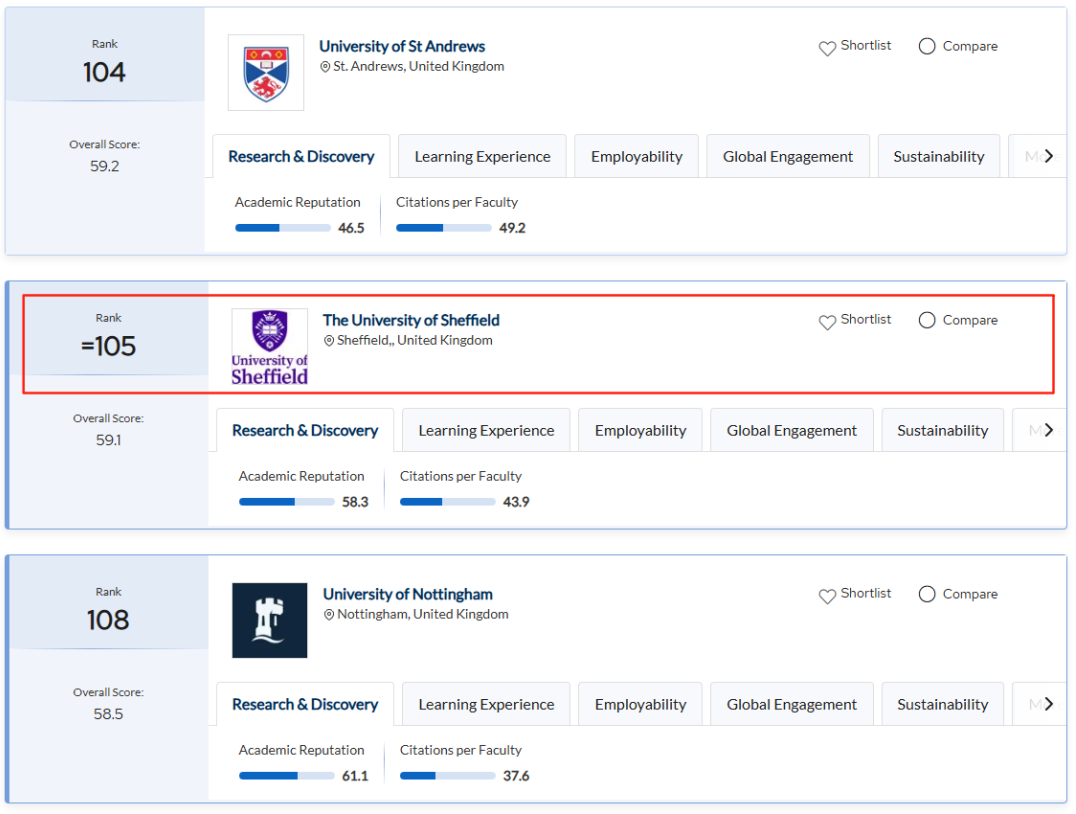The height and width of the screenshot is (814, 1076).
Task: Click St Andrews Academic Reputation bar
Action: [283, 228]
